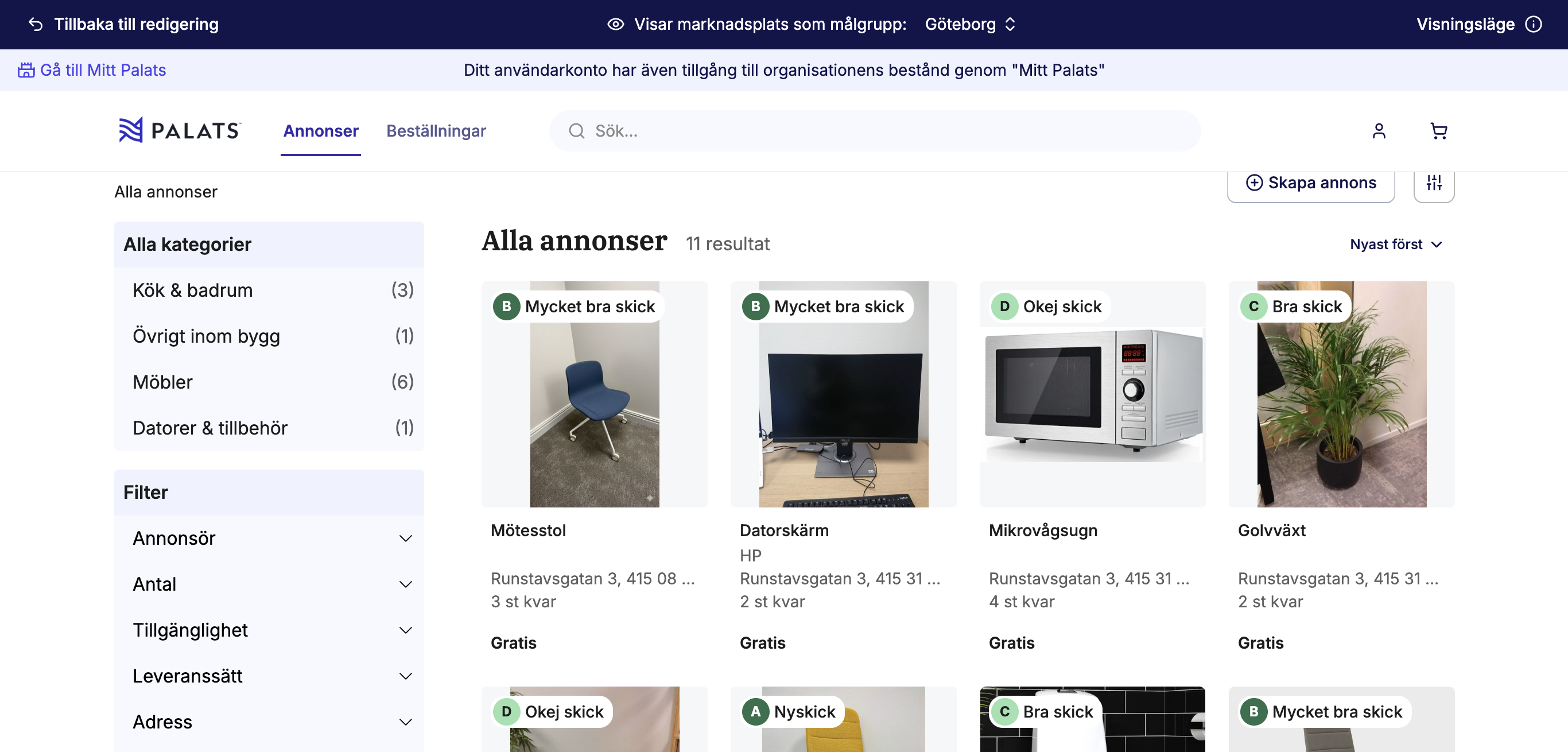1568x752 pixels.
Task: Click into the Sök search field
Action: coord(876,131)
